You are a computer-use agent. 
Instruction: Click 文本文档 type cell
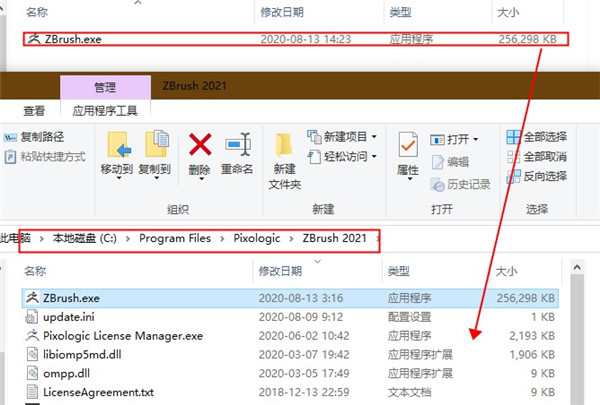(x=409, y=392)
